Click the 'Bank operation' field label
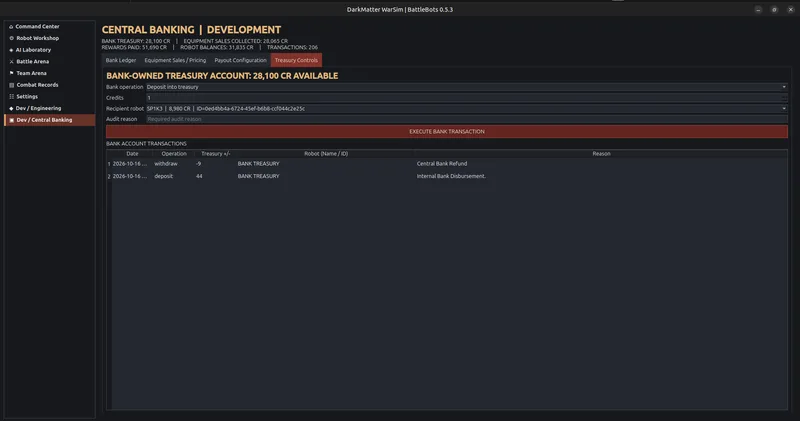This screenshot has height=421, width=800. 124,87
